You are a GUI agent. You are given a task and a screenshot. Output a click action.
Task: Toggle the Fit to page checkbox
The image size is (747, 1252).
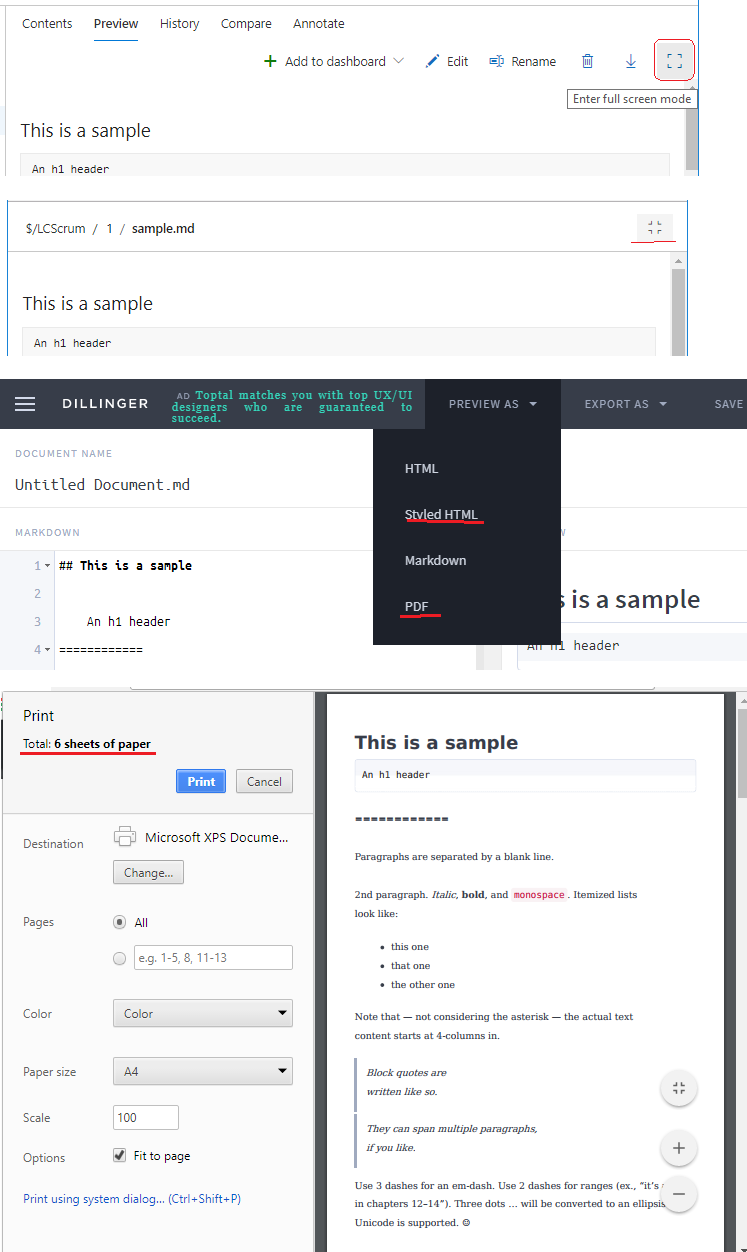pos(120,1155)
